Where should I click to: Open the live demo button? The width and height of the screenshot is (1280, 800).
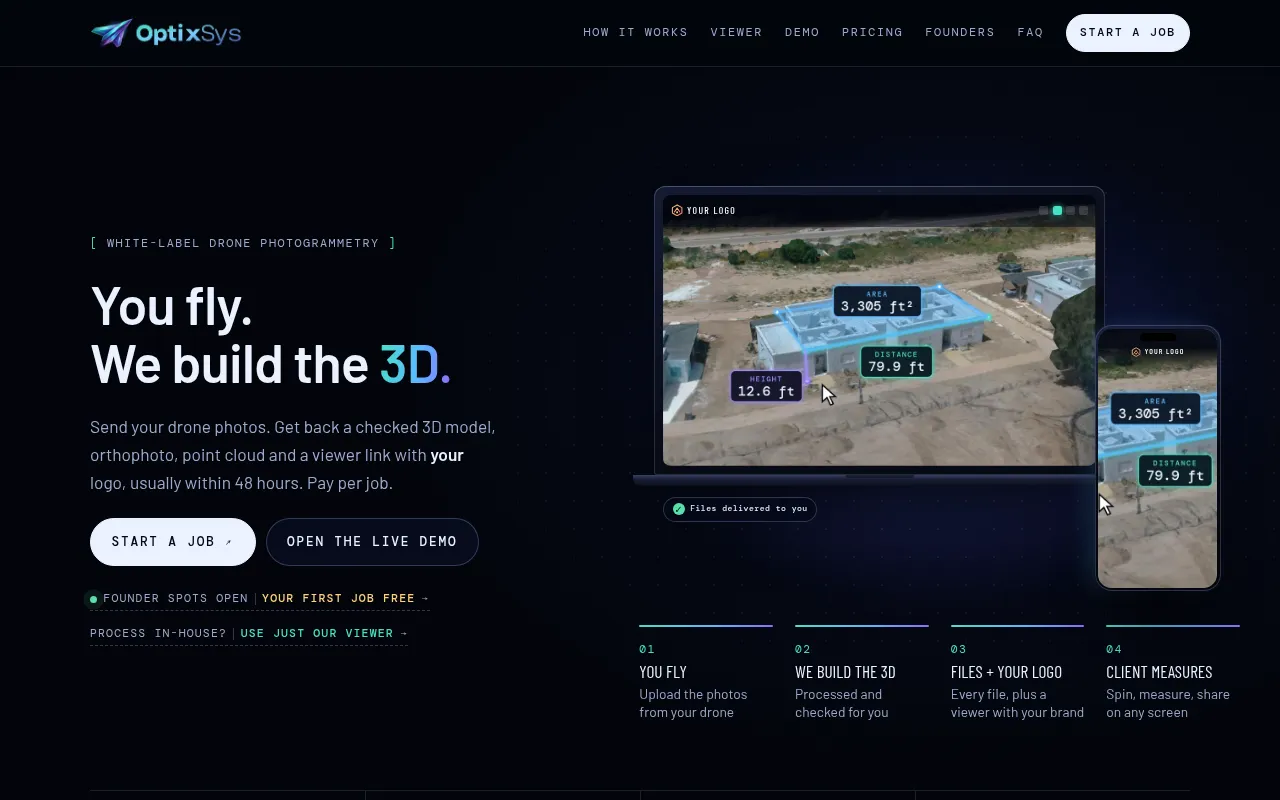coord(372,542)
